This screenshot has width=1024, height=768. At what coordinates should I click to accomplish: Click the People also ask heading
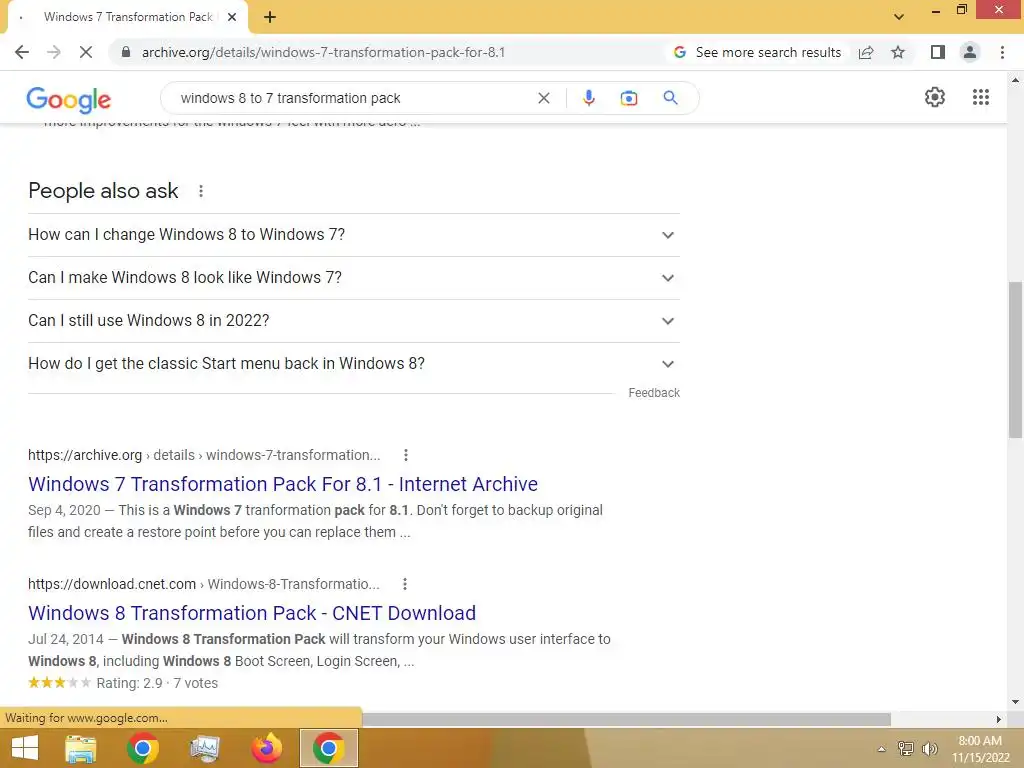pyautogui.click(x=103, y=191)
